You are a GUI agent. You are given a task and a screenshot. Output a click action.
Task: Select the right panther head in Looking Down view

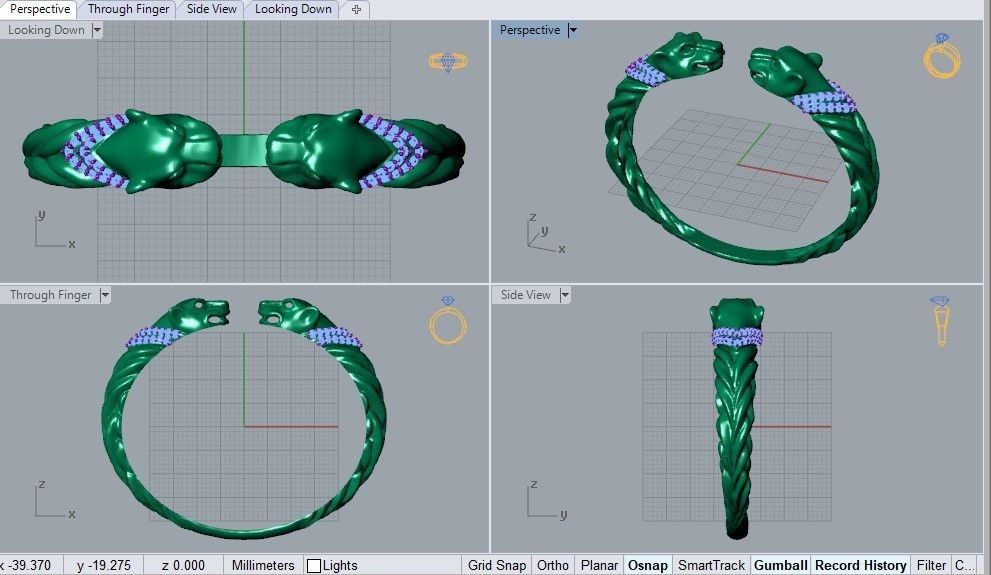click(329, 150)
